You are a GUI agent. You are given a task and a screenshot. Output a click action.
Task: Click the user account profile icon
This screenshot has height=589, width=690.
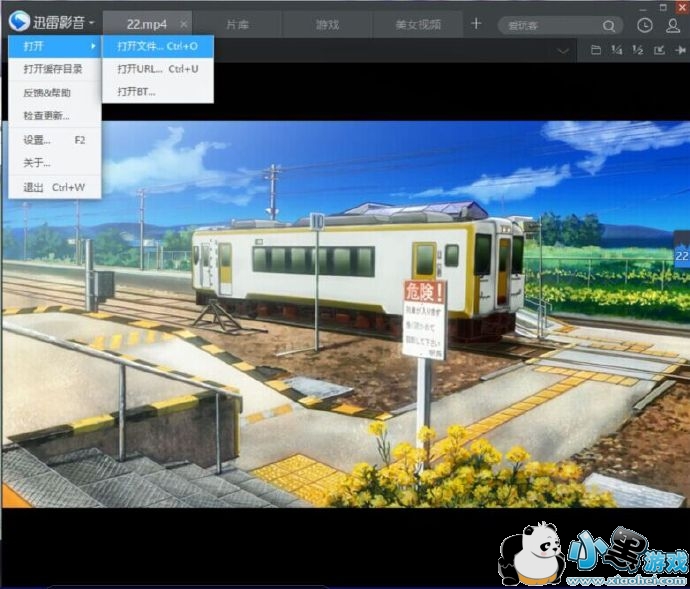[x=673, y=25]
